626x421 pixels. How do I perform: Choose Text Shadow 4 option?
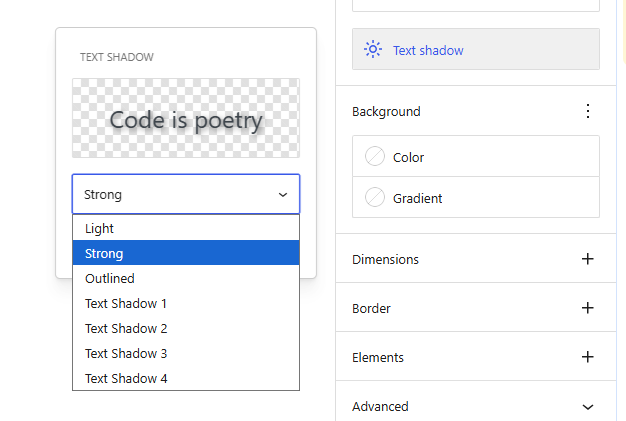click(x=186, y=378)
